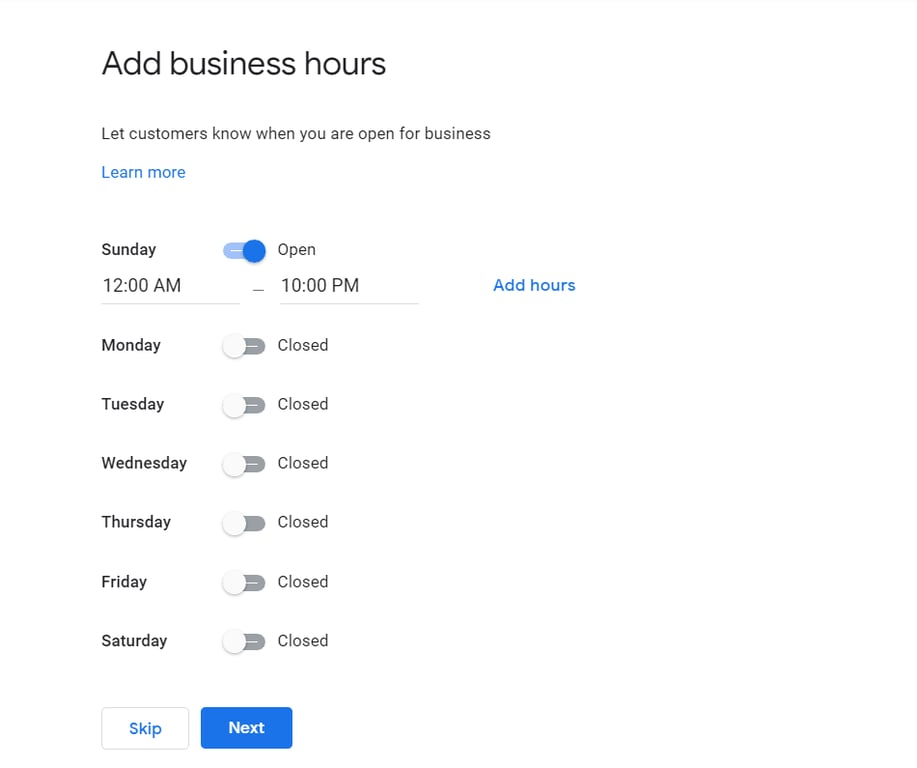Switch Wednesday from closed to open
This screenshot has height=768, width=917.
243,463
